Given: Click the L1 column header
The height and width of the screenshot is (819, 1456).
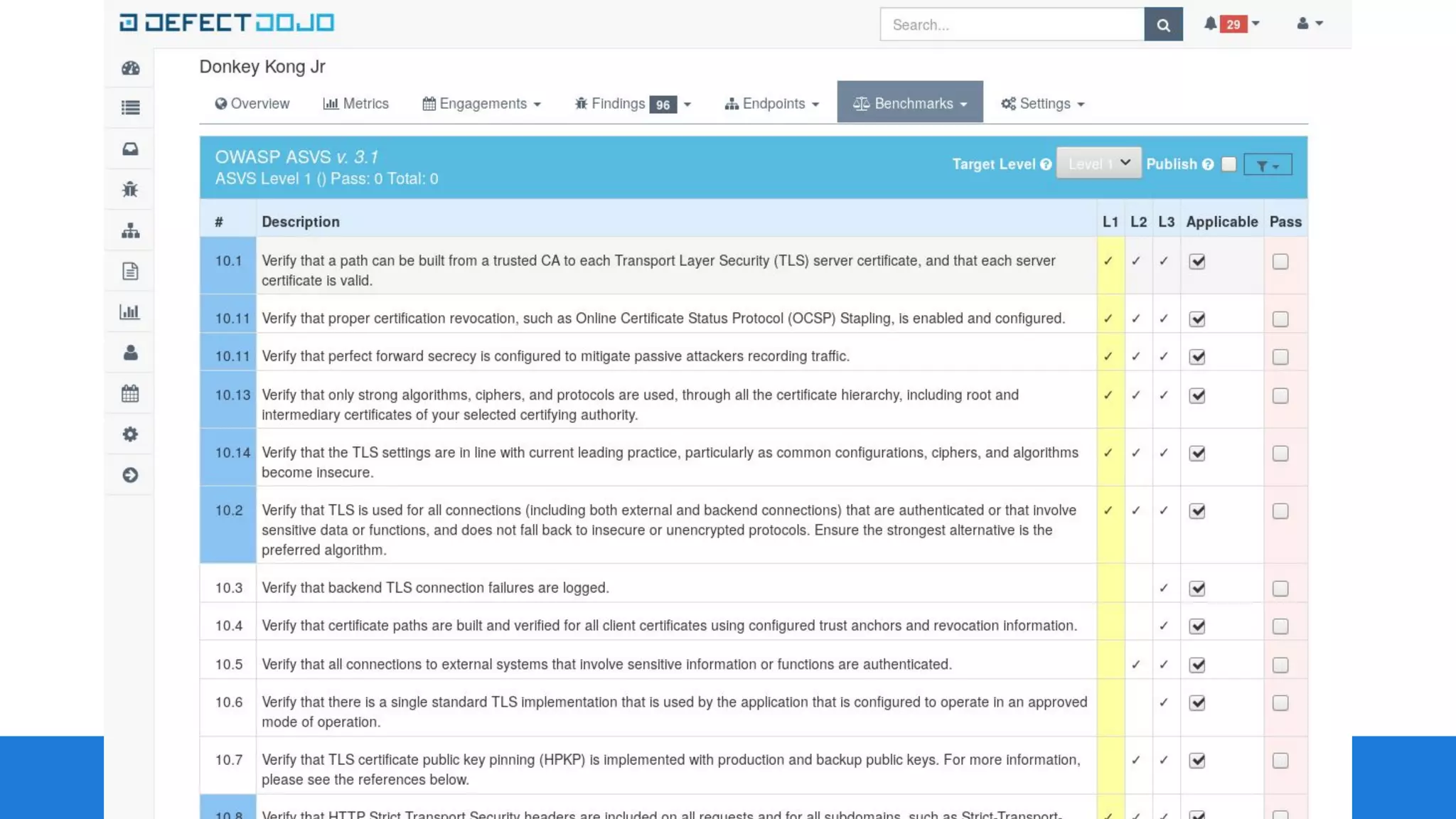Looking at the screenshot, I should [1110, 222].
